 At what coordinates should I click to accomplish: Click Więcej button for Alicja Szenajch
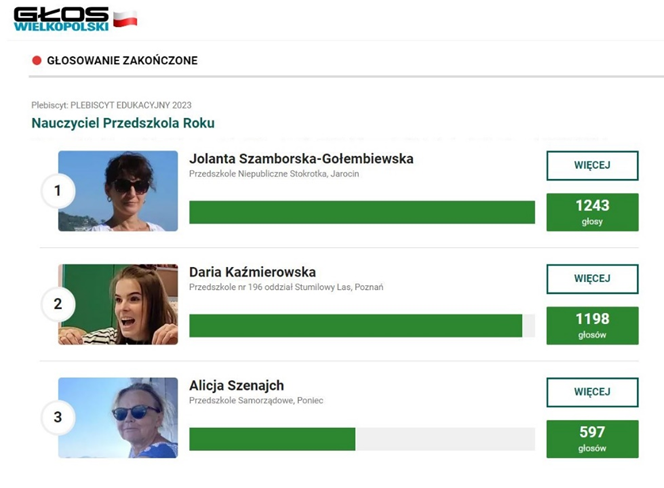pyautogui.click(x=592, y=392)
